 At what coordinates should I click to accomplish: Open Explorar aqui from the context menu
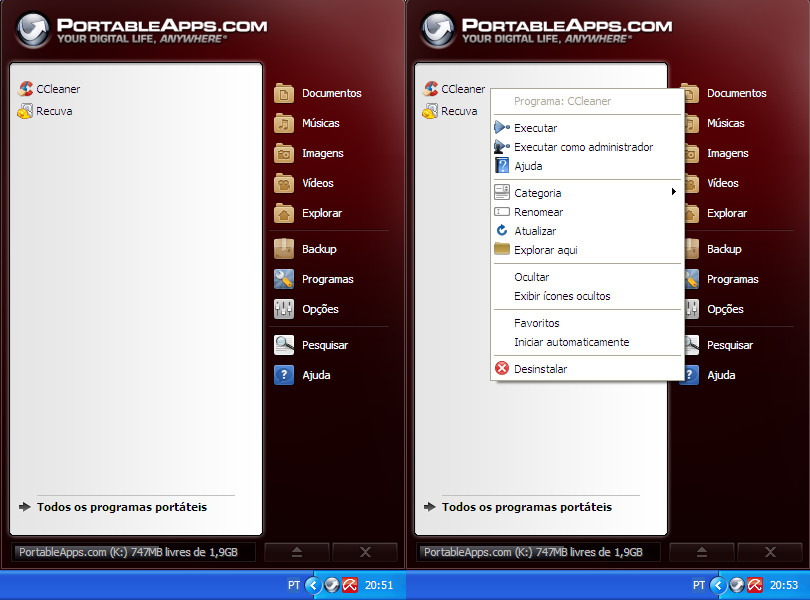point(552,249)
